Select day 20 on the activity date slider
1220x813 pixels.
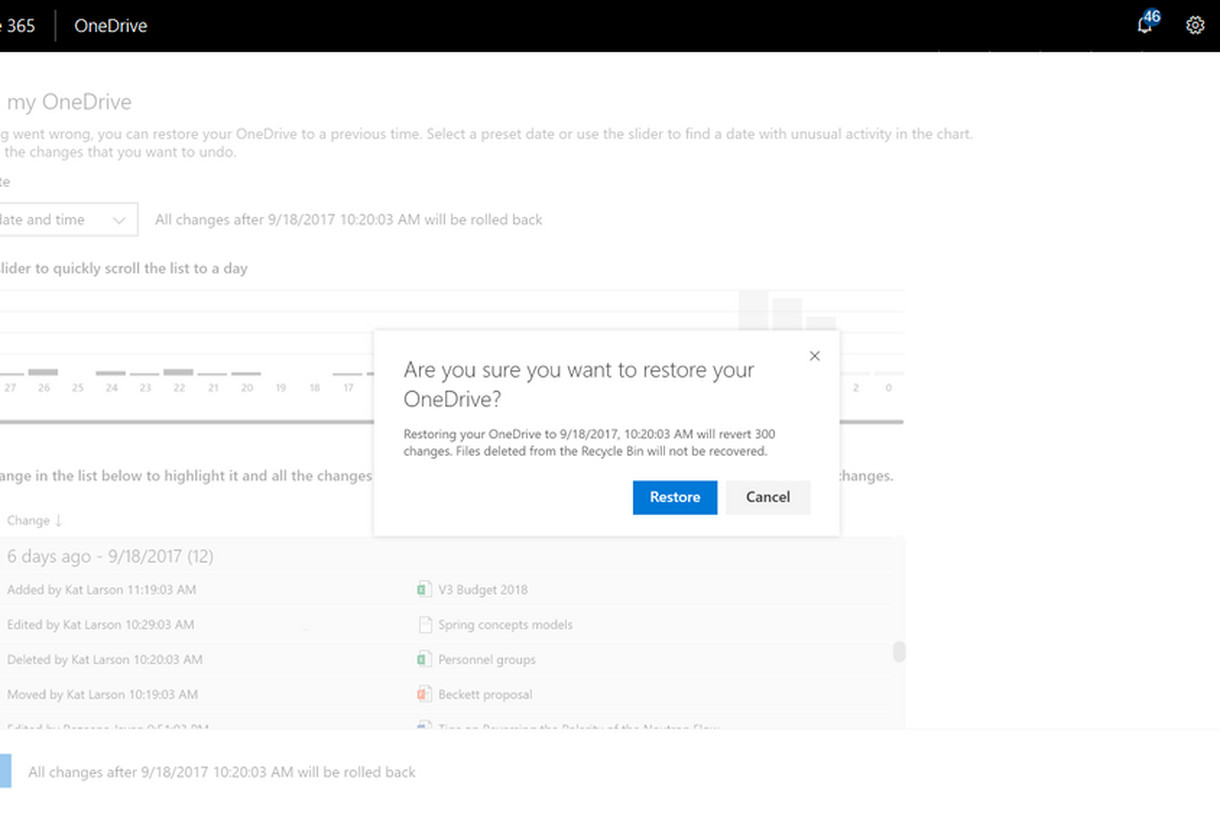(x=246, y=387)
